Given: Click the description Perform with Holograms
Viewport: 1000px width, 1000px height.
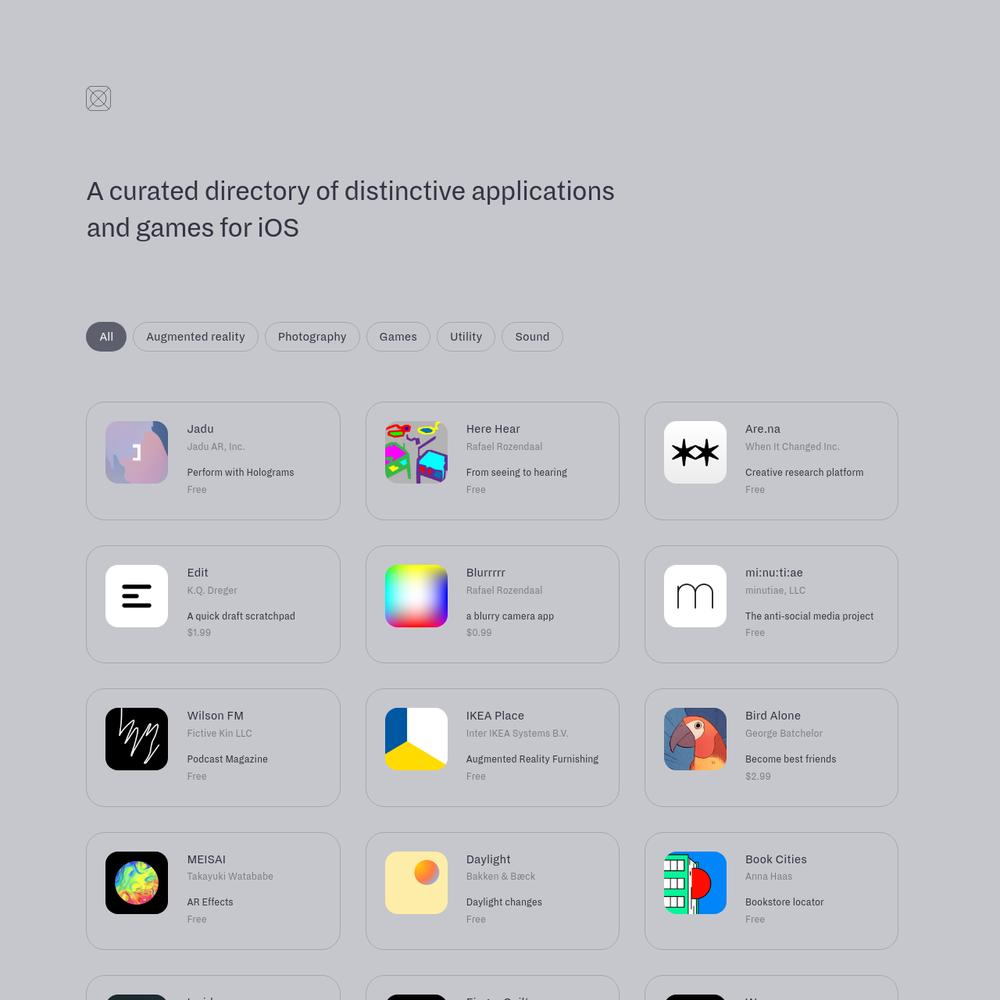Looking at the screenshot, I should click(x=240, y=472).
